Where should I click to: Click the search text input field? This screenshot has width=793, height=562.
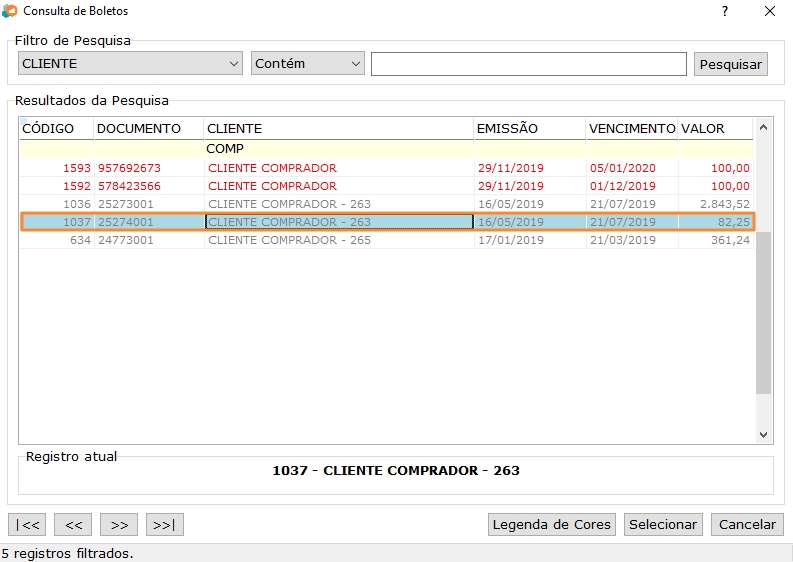pyautogui.click(x=528, y=64)
